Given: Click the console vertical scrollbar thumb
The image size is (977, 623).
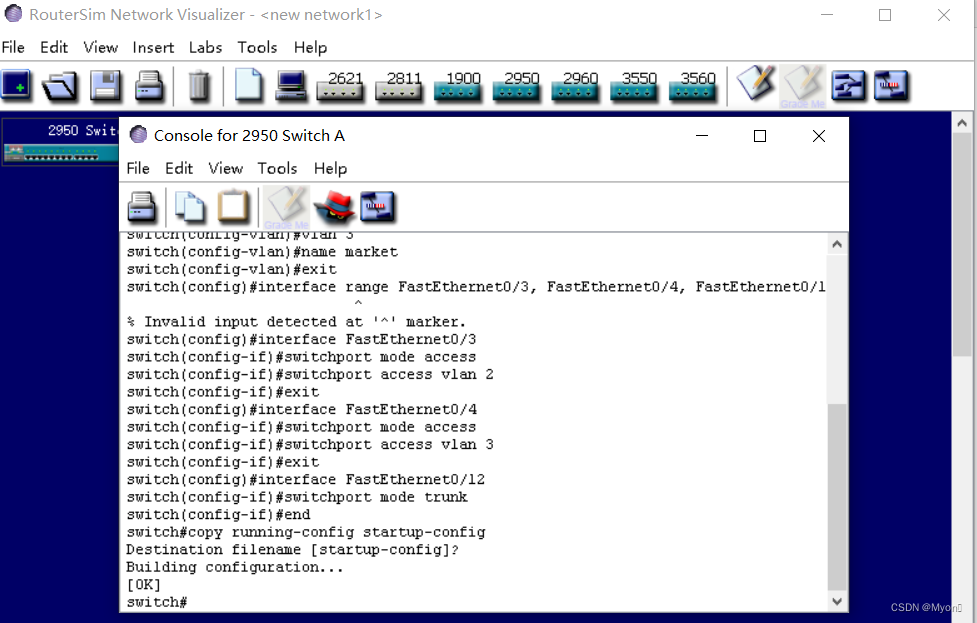Looking at the screenshot, I should [x=837, y=497].
